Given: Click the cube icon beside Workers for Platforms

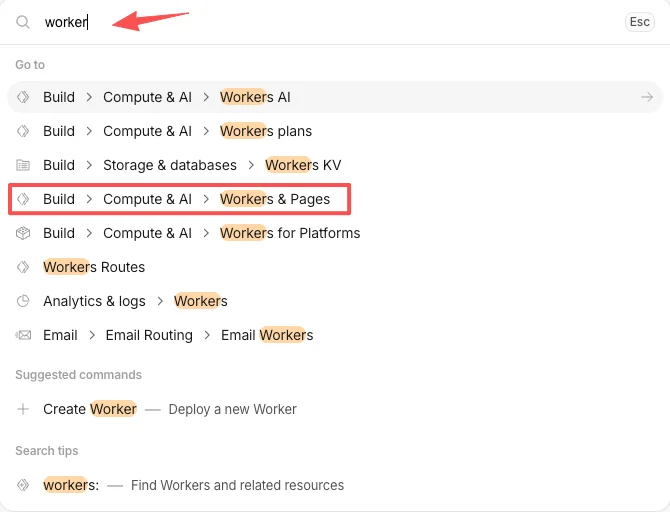Looking at the screenshot, I should pyautogui.click(x=23, y=233).
